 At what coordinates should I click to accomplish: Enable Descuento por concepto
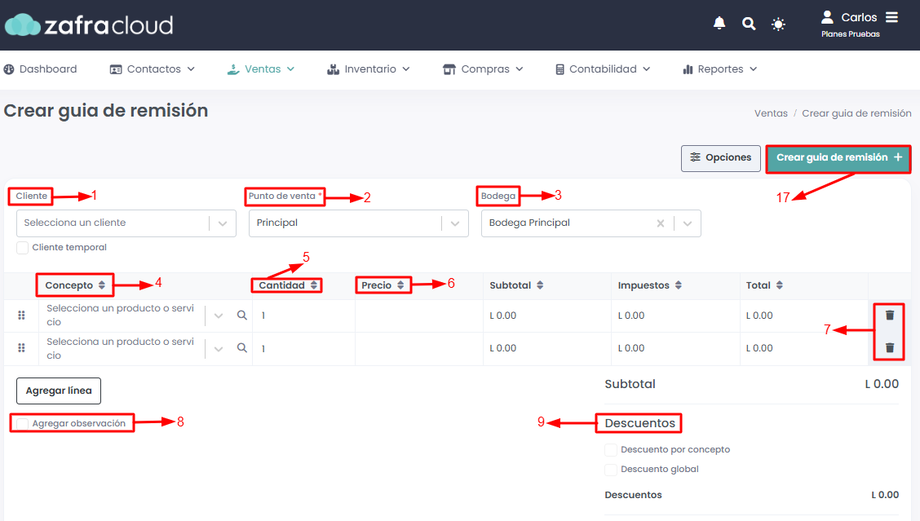click(611, 450)
